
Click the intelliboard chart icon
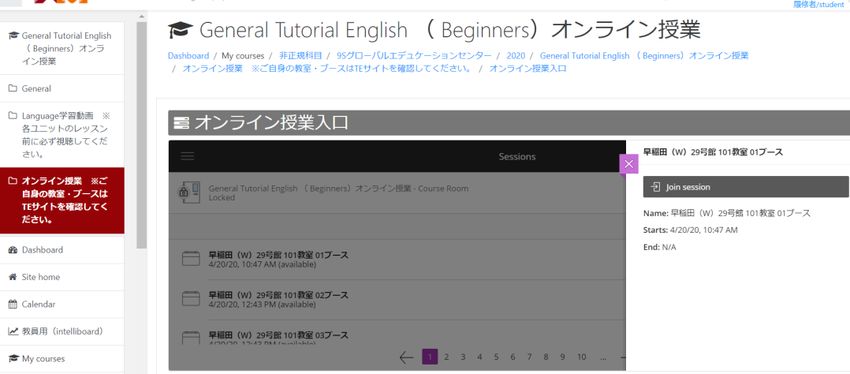(x=13, y=331)
